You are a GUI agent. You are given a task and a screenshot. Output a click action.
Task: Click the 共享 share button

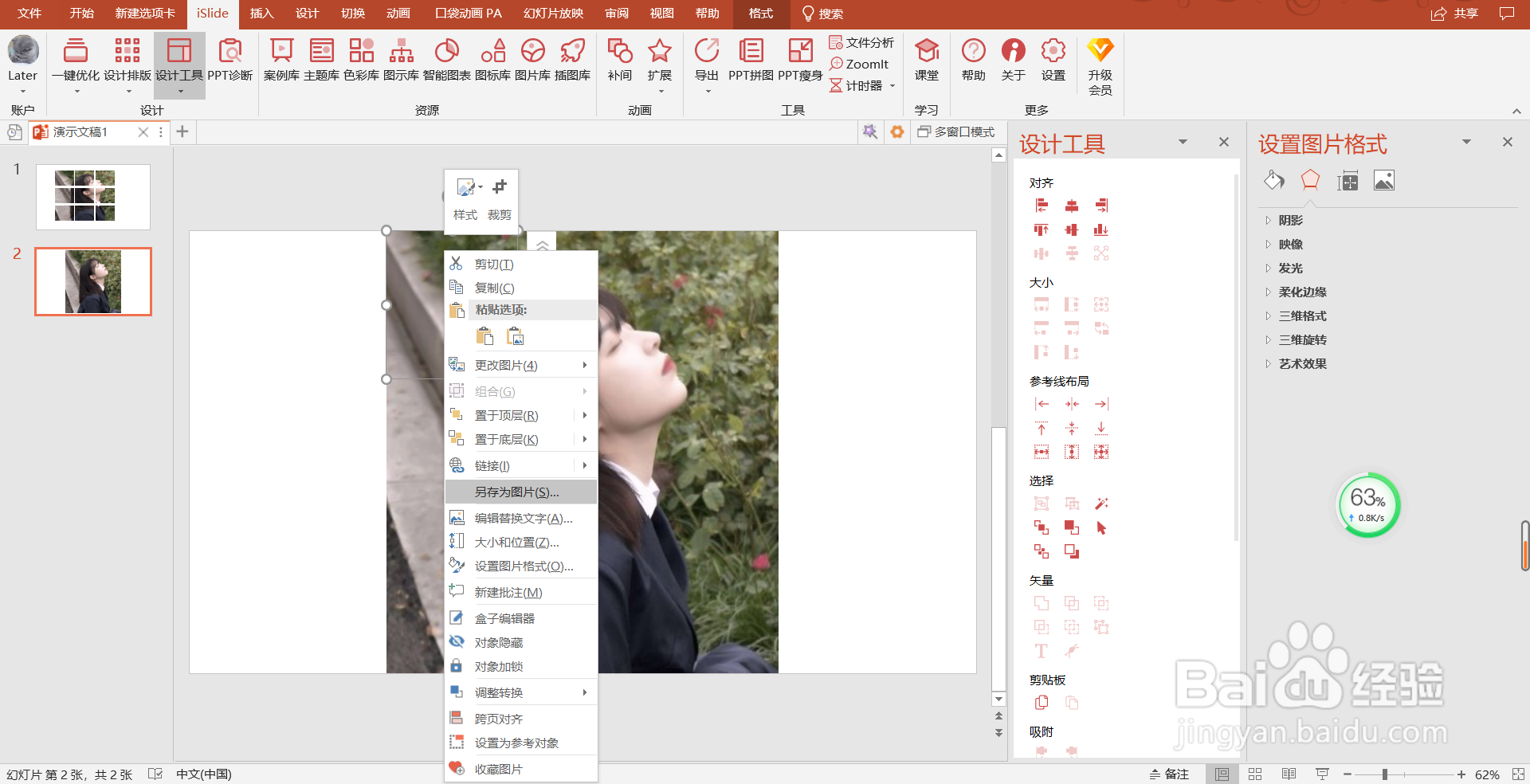pyautogui.click(x=1454, y=14)
